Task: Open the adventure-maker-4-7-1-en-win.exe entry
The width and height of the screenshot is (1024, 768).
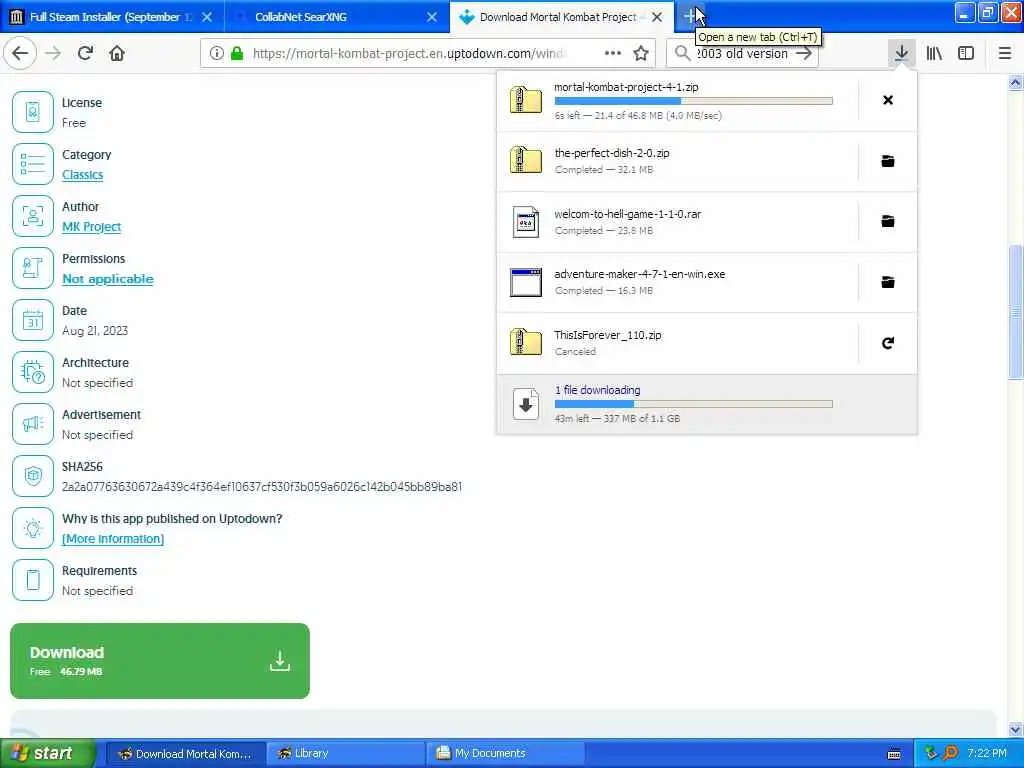Action: [x=678, y=282]
